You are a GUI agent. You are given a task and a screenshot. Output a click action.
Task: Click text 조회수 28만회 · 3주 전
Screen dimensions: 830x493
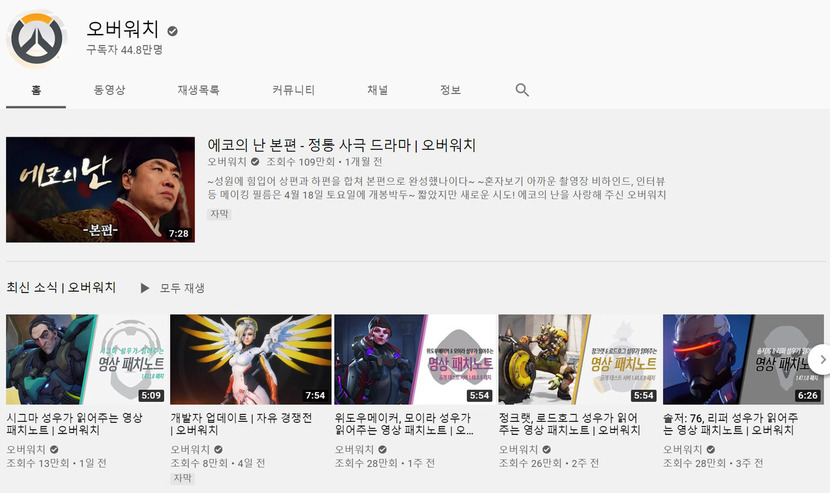[713, 463]
